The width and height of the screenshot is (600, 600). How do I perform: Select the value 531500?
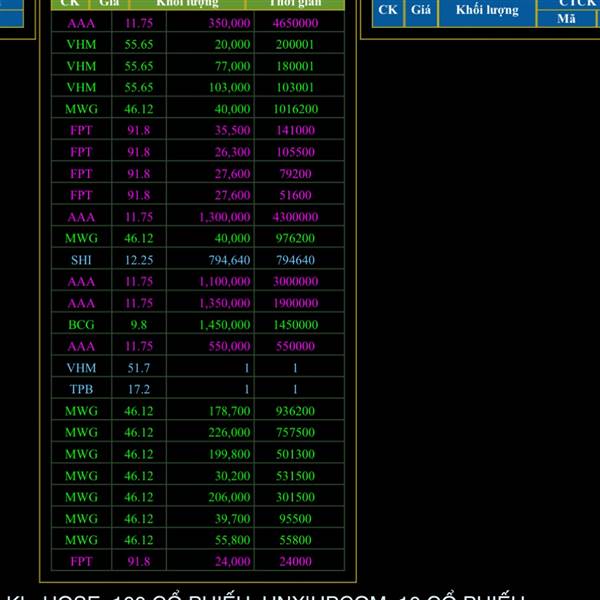pos(295,476)
